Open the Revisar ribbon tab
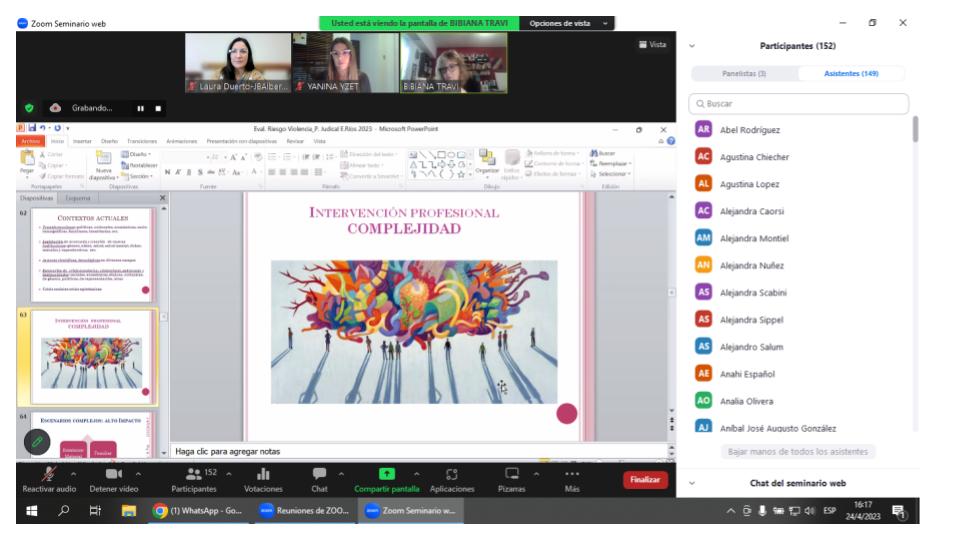The width and height of the screenshot is (960, 540). 295,141
